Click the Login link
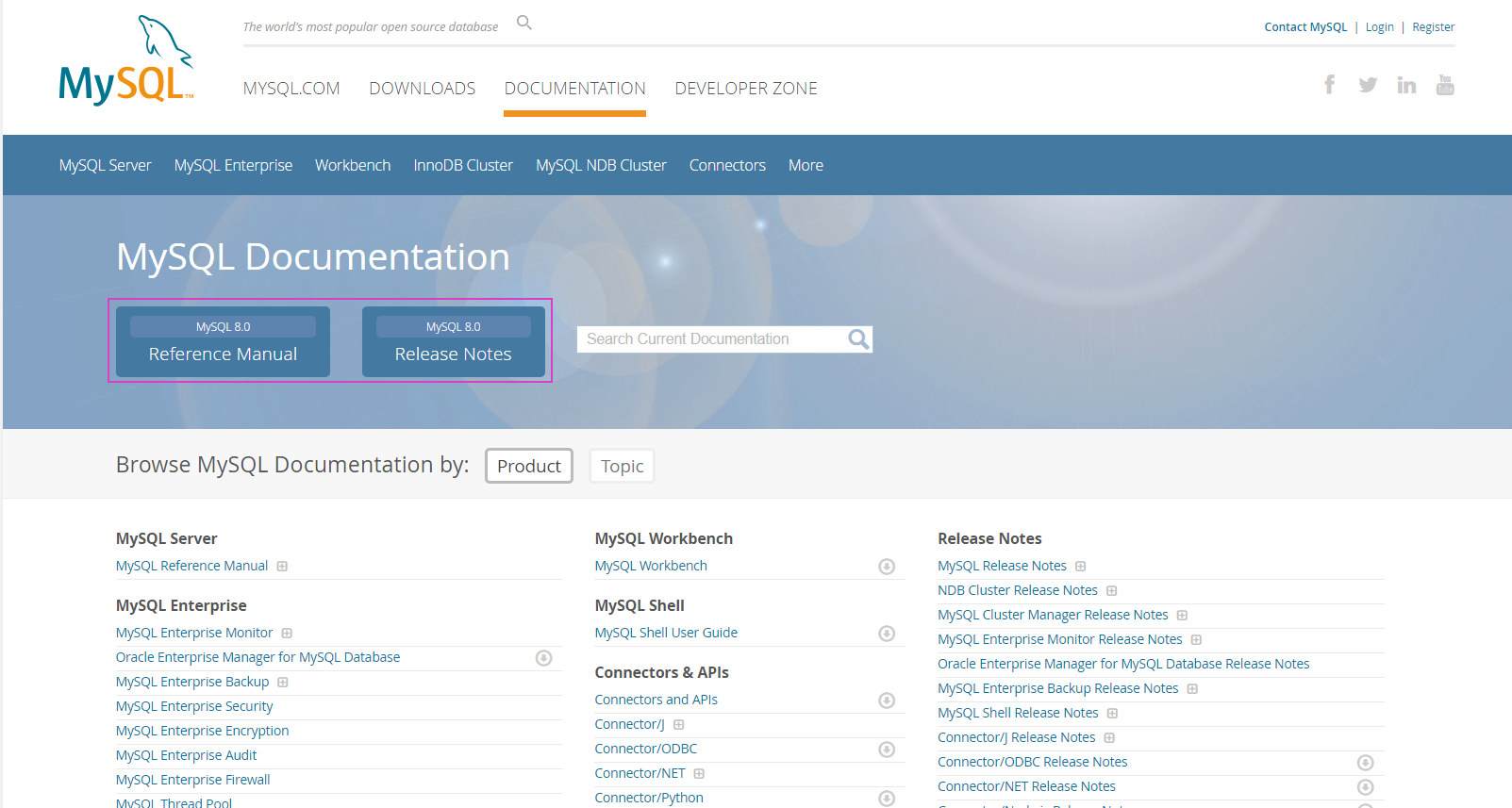The image size is (1512, 808). 1379,27
